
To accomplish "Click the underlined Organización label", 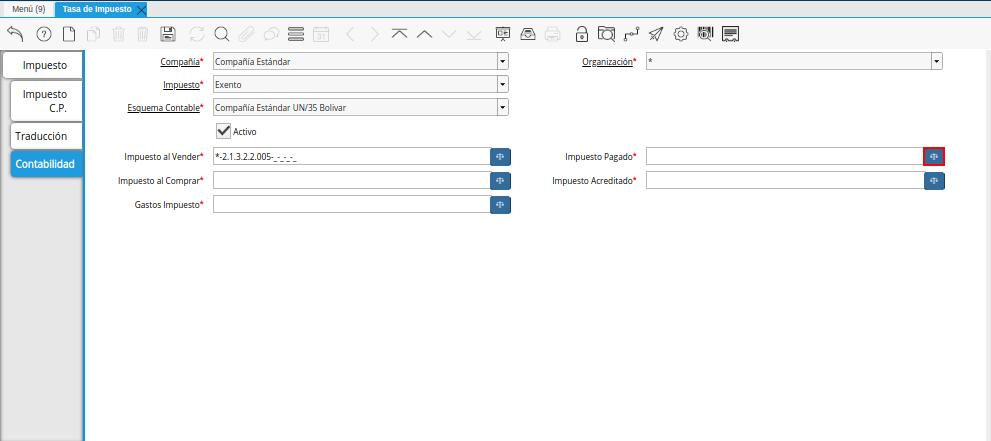I will point(607,63).
